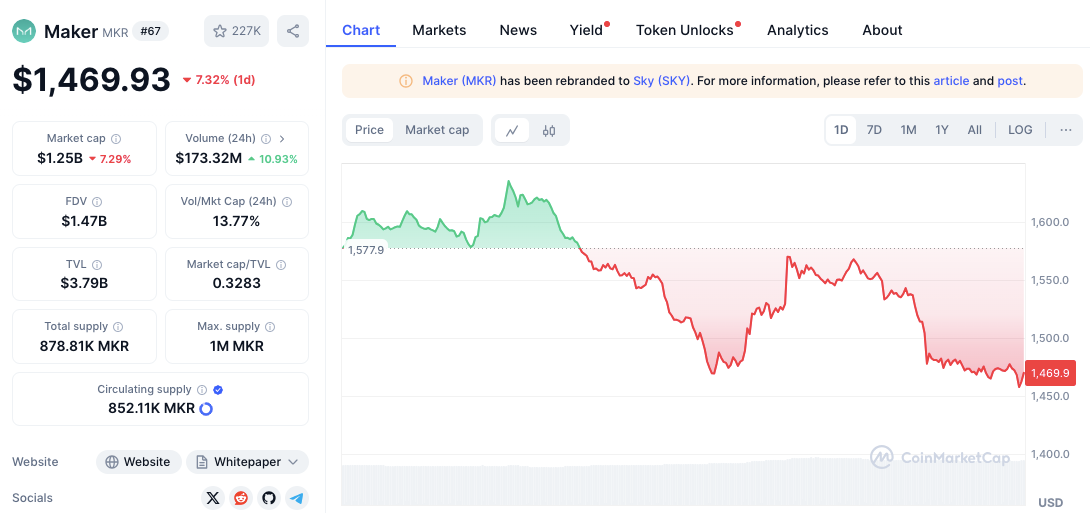Follow the Sky (SKY) rebrand link
Viewport: 1090px width, 513px height.
662,81
